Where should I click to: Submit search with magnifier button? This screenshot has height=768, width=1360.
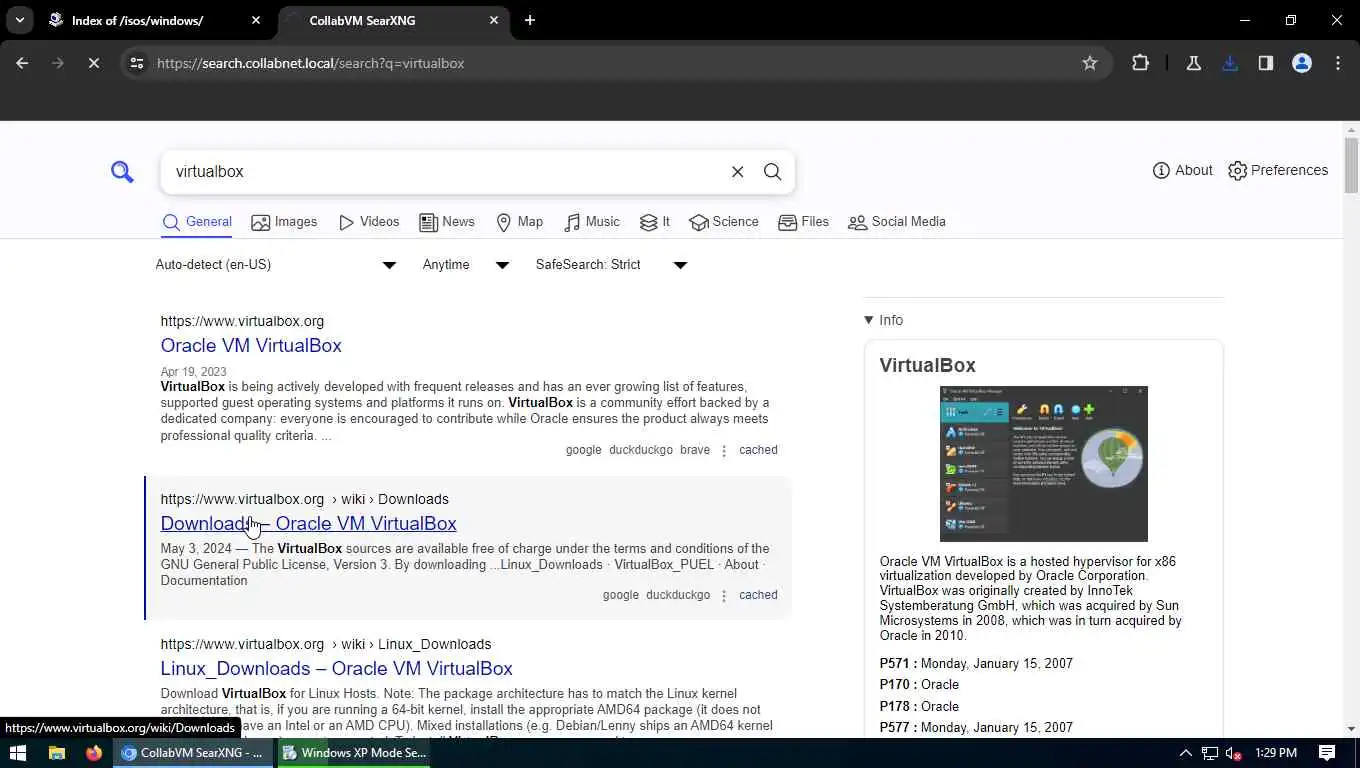pos(772,172)
